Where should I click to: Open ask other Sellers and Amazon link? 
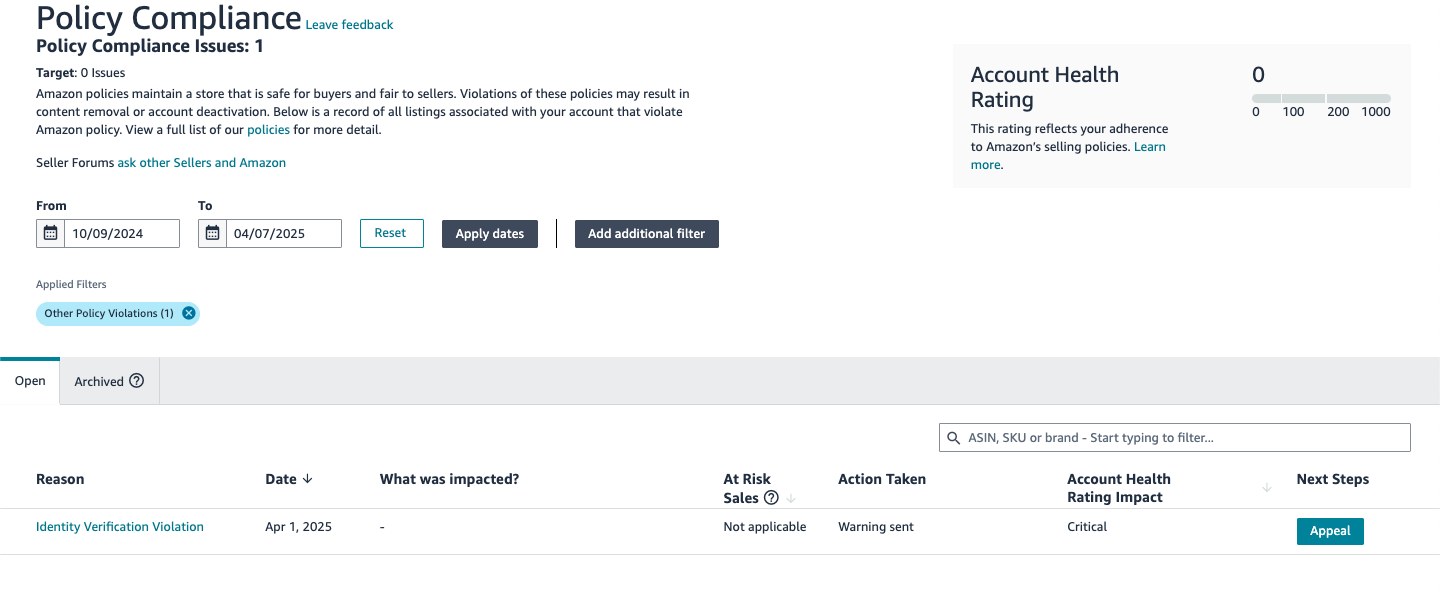coord(202,163)
